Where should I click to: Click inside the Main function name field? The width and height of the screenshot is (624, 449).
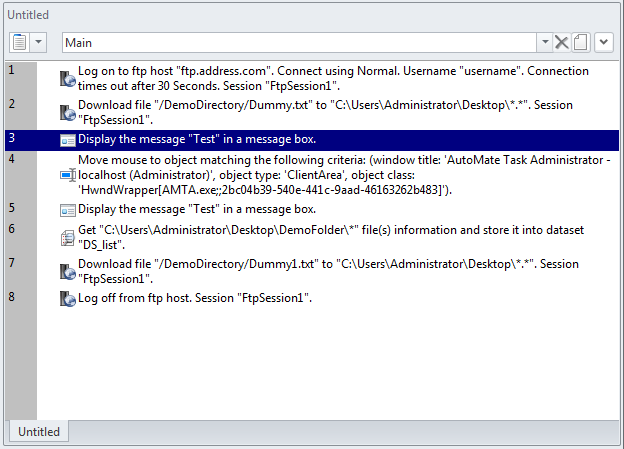pyautogui.click(x=300, y=42)
